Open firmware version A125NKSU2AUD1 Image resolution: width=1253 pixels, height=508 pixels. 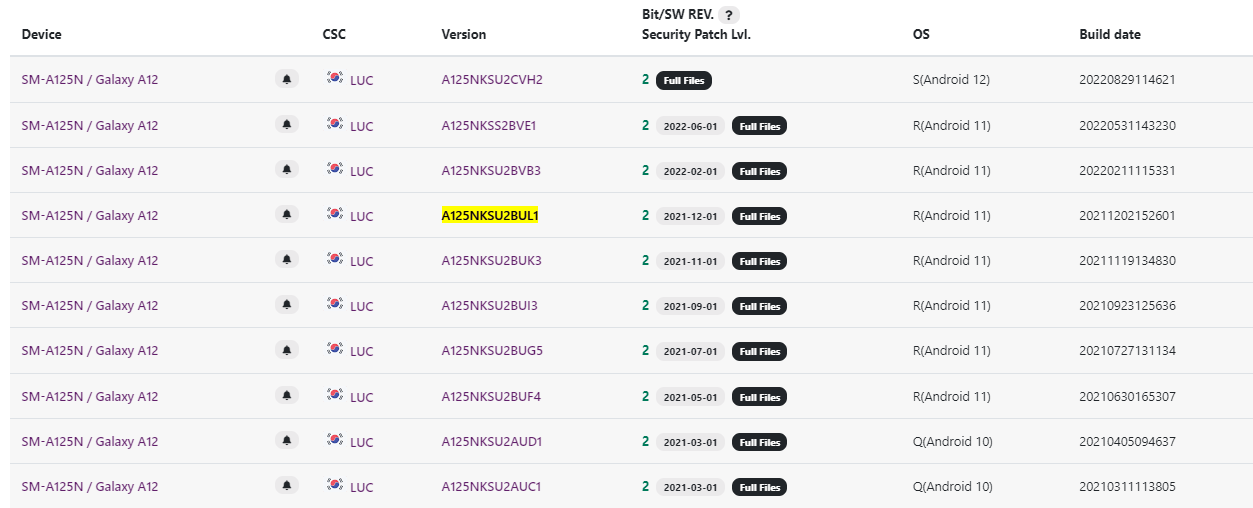(x=492, y=441)
